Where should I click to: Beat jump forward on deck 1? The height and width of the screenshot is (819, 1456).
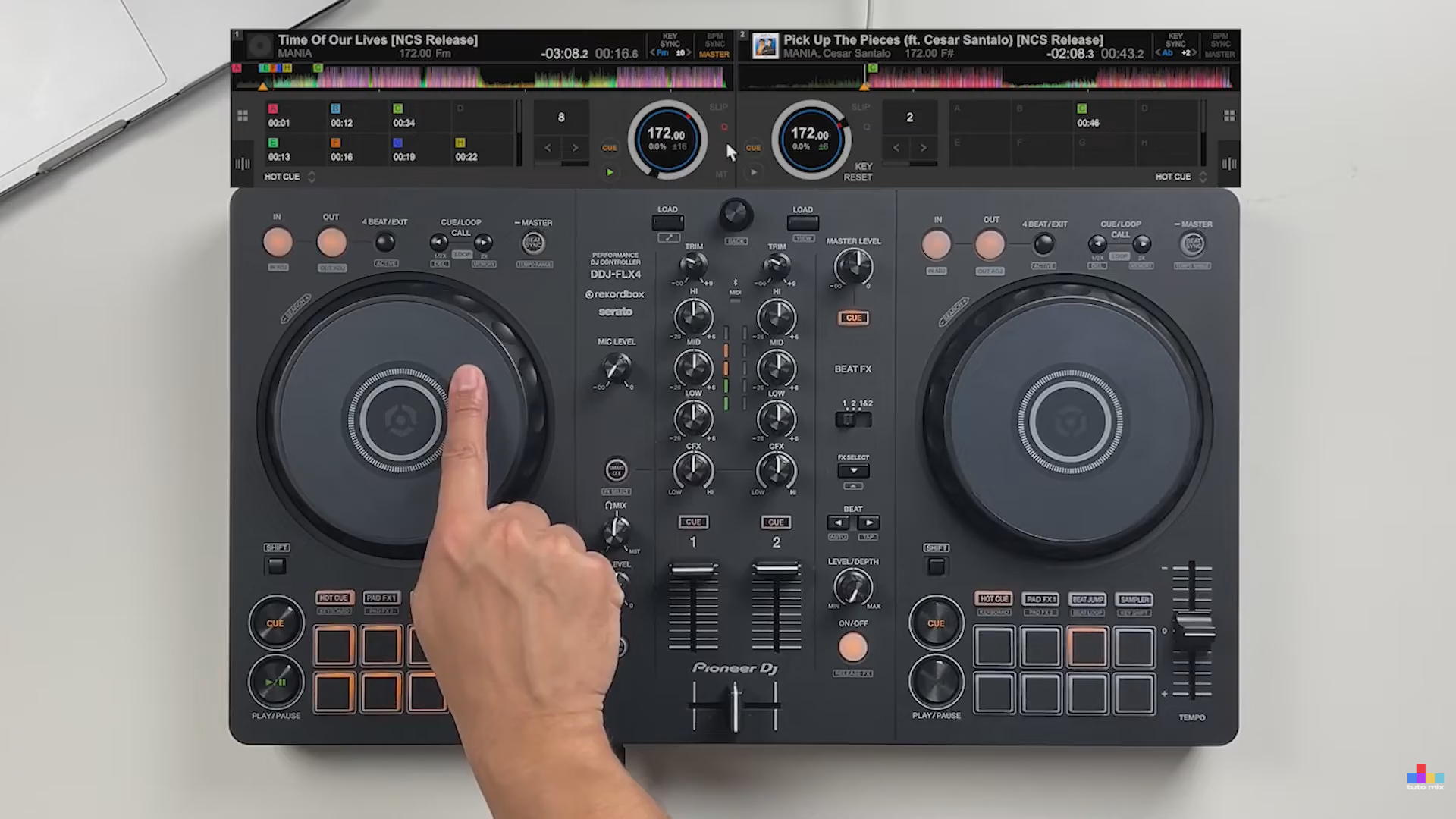point(576,148)
